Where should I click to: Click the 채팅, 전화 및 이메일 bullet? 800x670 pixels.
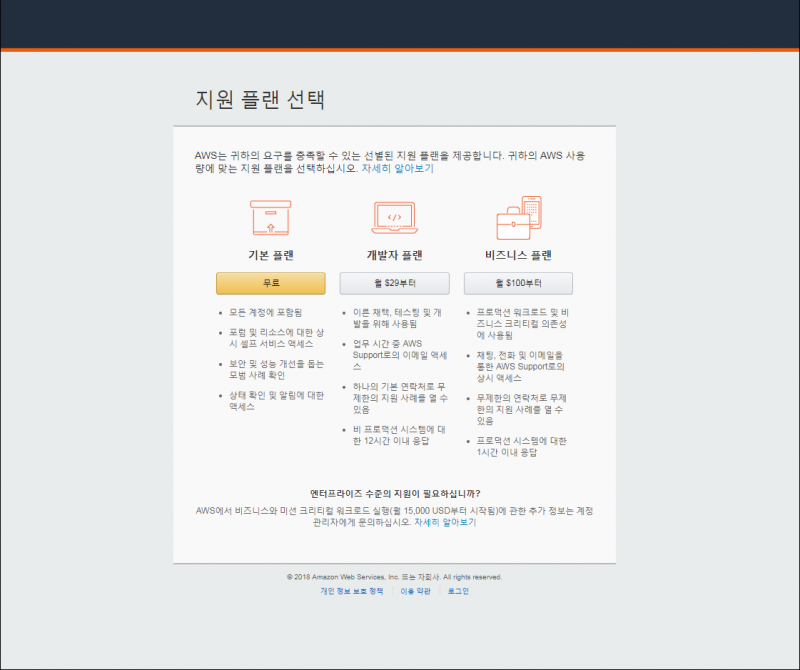point(521,366)
